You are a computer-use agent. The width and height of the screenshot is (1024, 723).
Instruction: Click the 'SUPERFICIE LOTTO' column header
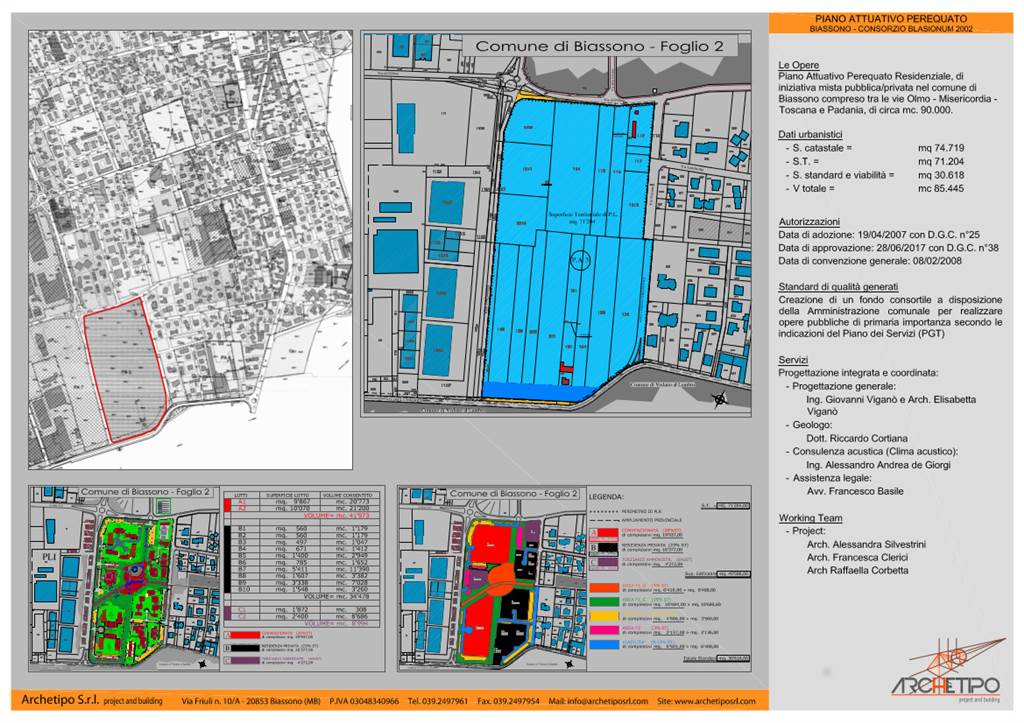pos(287,496)
